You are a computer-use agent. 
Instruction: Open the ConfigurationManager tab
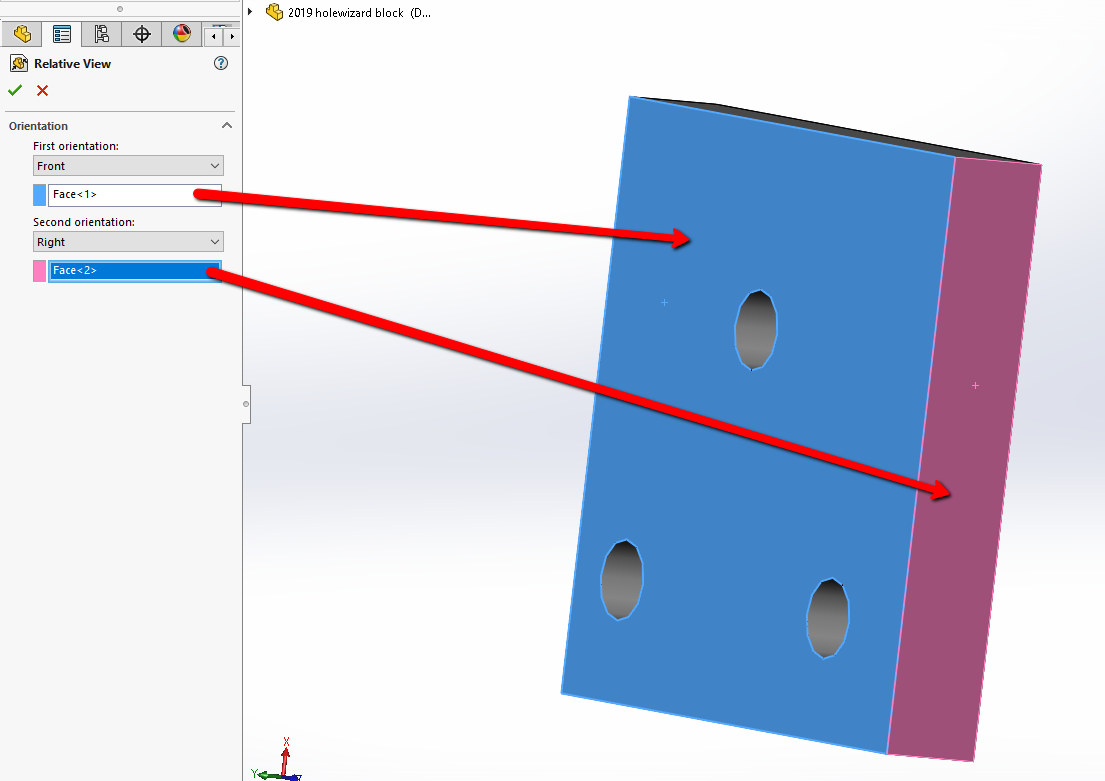coord(101,34)
